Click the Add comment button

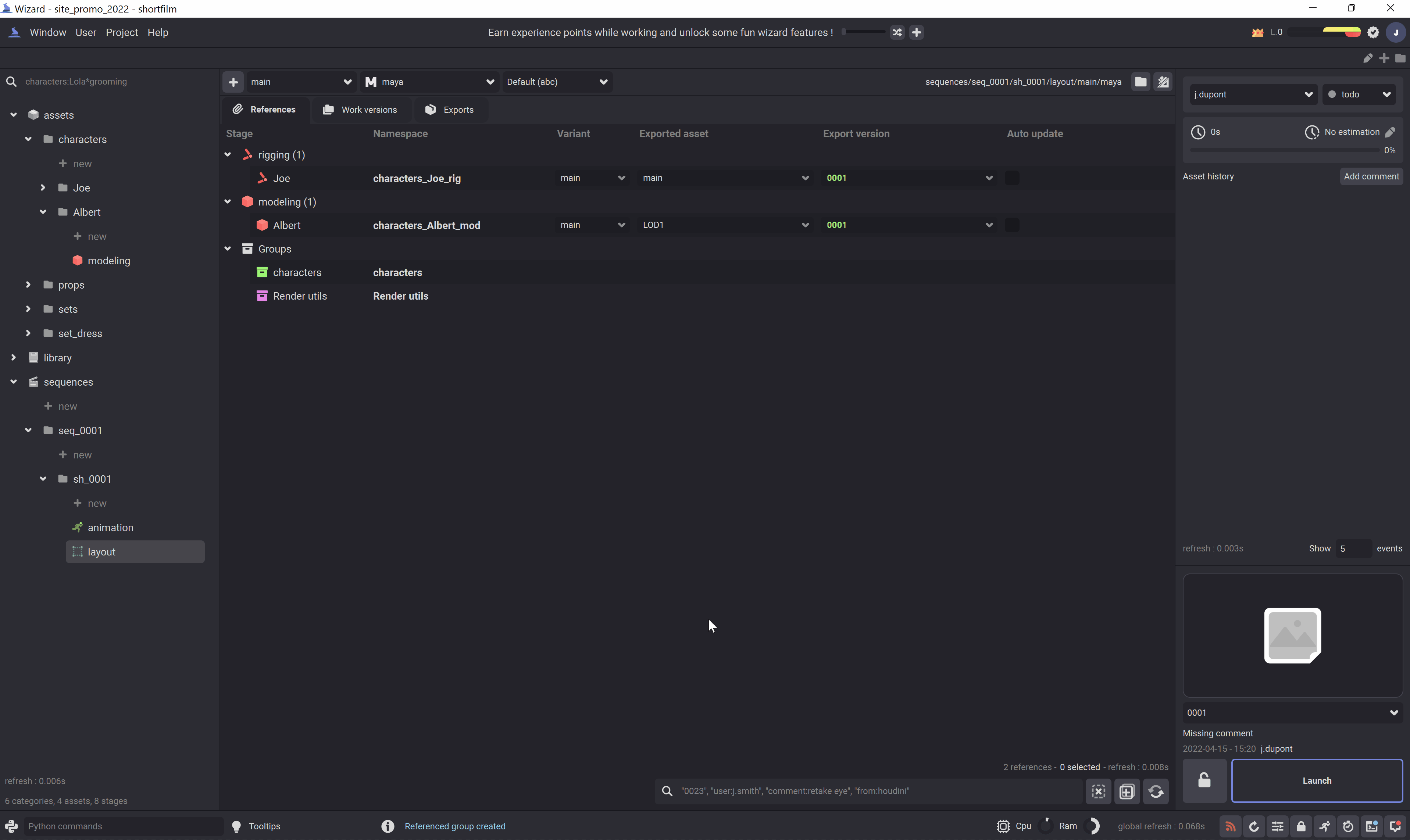coord(1371,176)
